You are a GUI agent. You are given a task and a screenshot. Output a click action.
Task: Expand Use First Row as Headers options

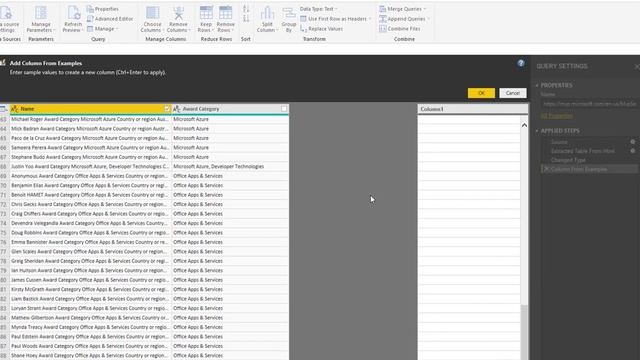pos(370,19)
